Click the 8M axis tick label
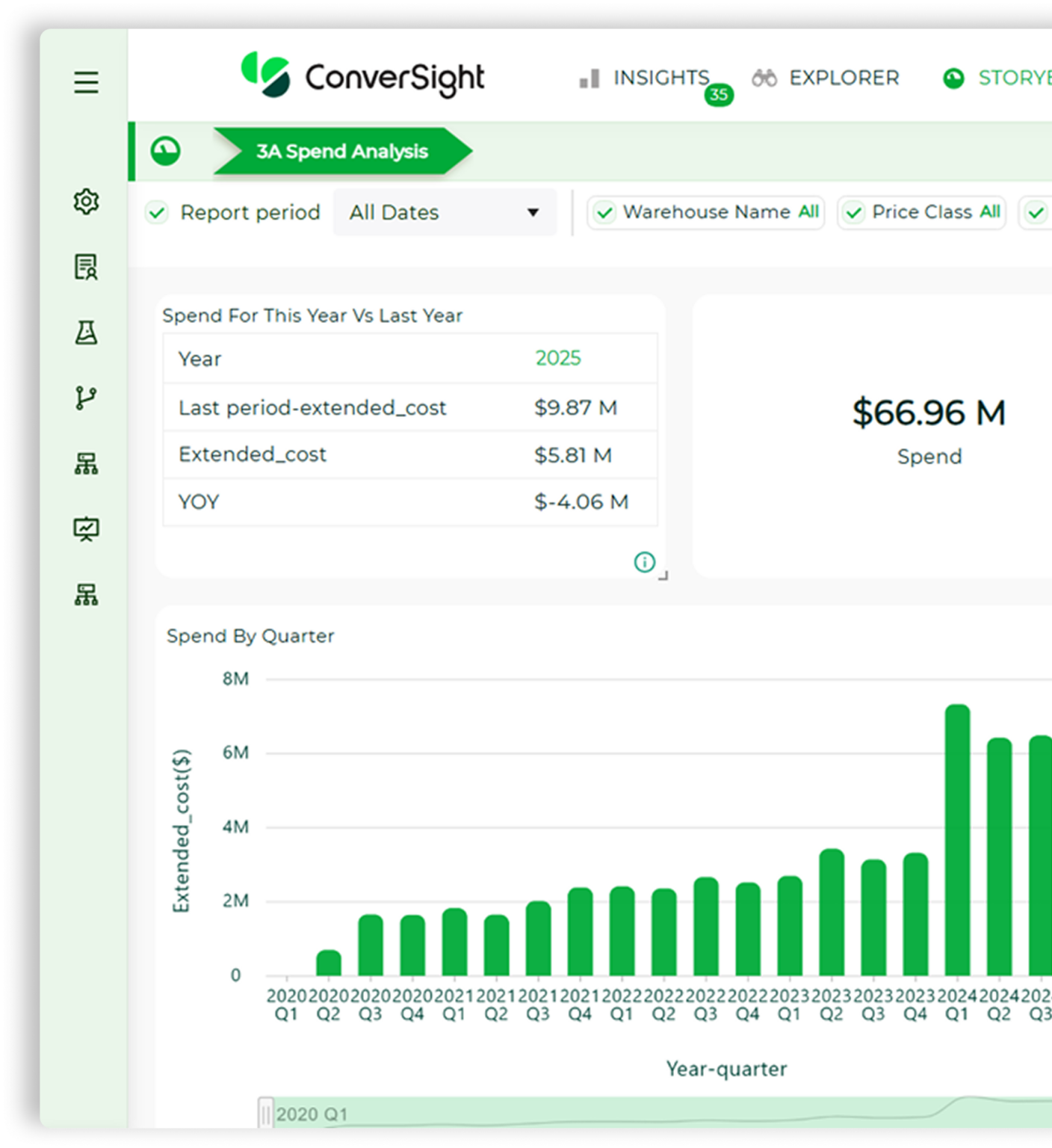 235,679
